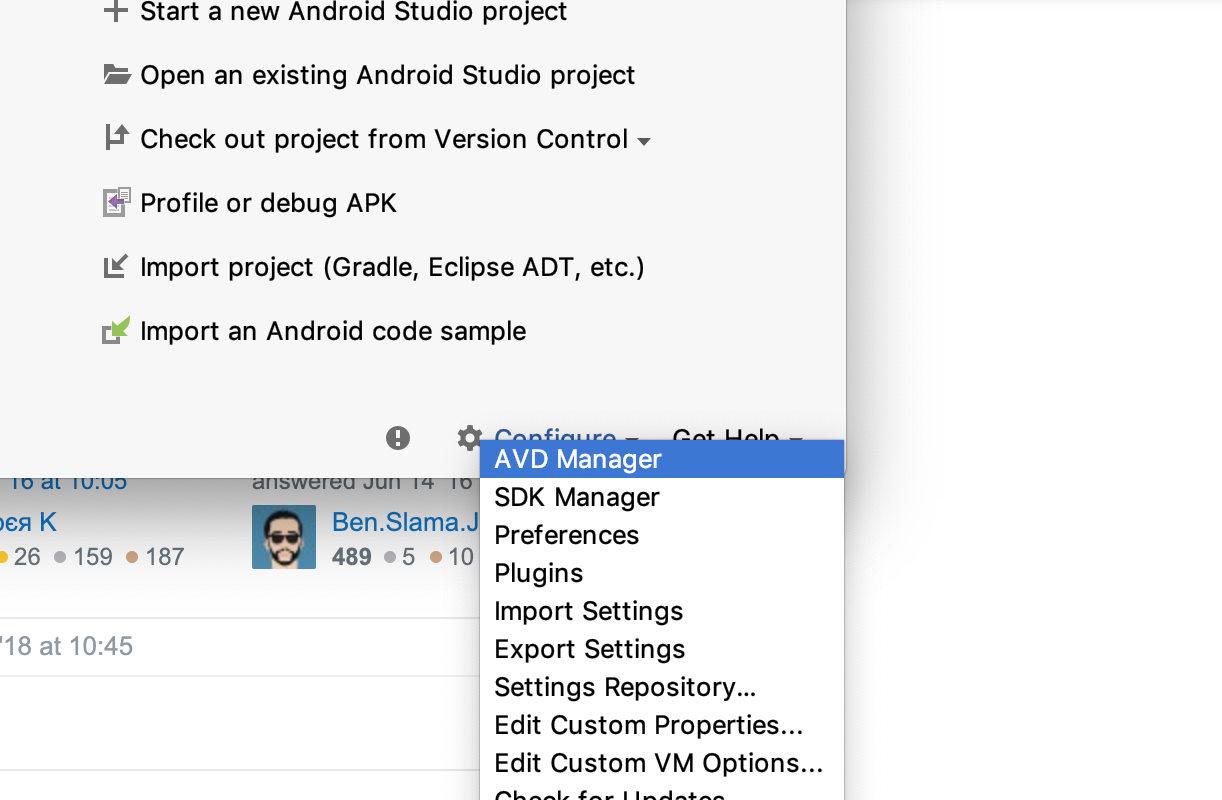Click the Profile or debug APK icon
Image resolution: width=1222 pixels, height=800 pixels.
(117, 202)
